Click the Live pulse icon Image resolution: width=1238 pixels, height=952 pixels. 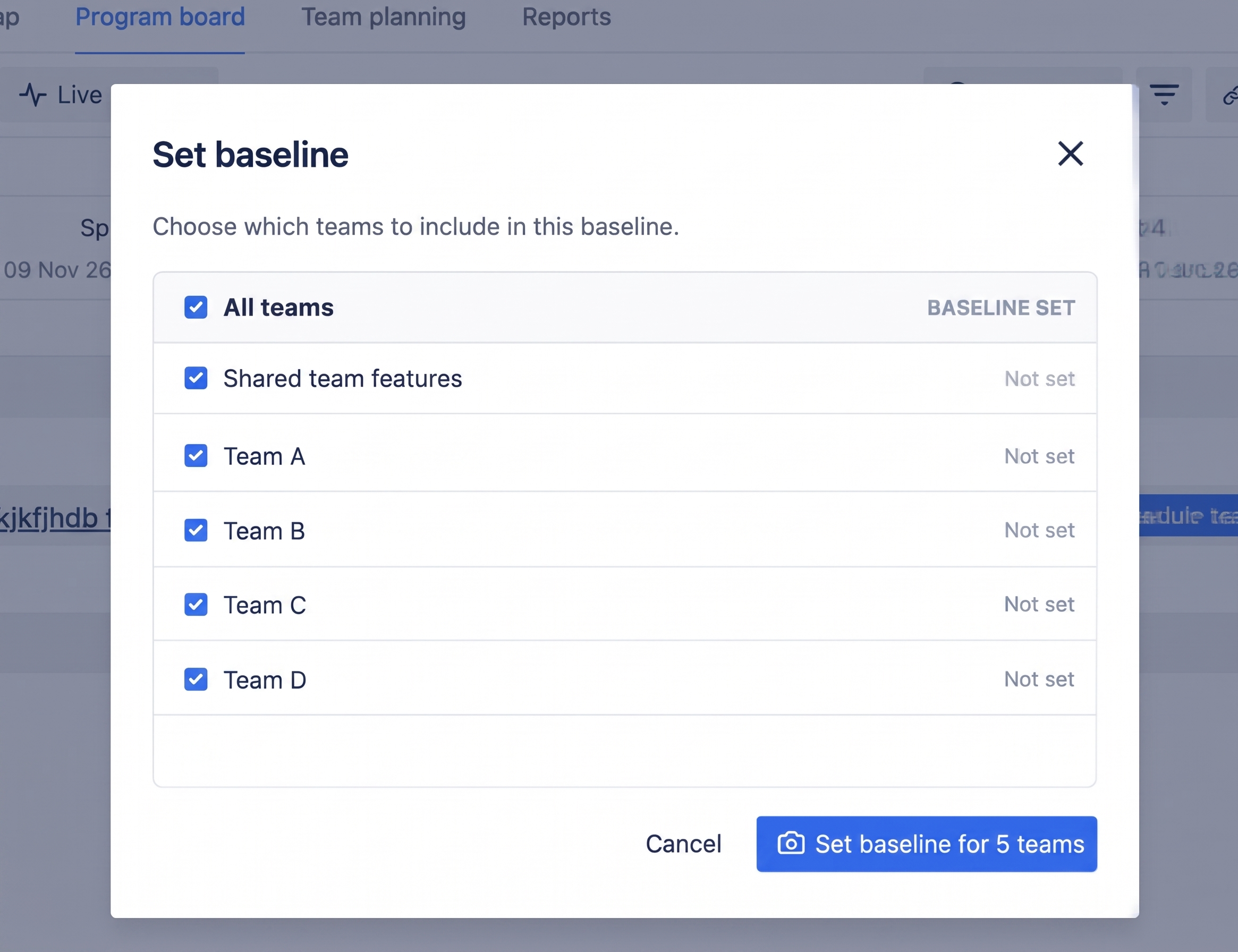pyautogui.click(x=33, y=95)
